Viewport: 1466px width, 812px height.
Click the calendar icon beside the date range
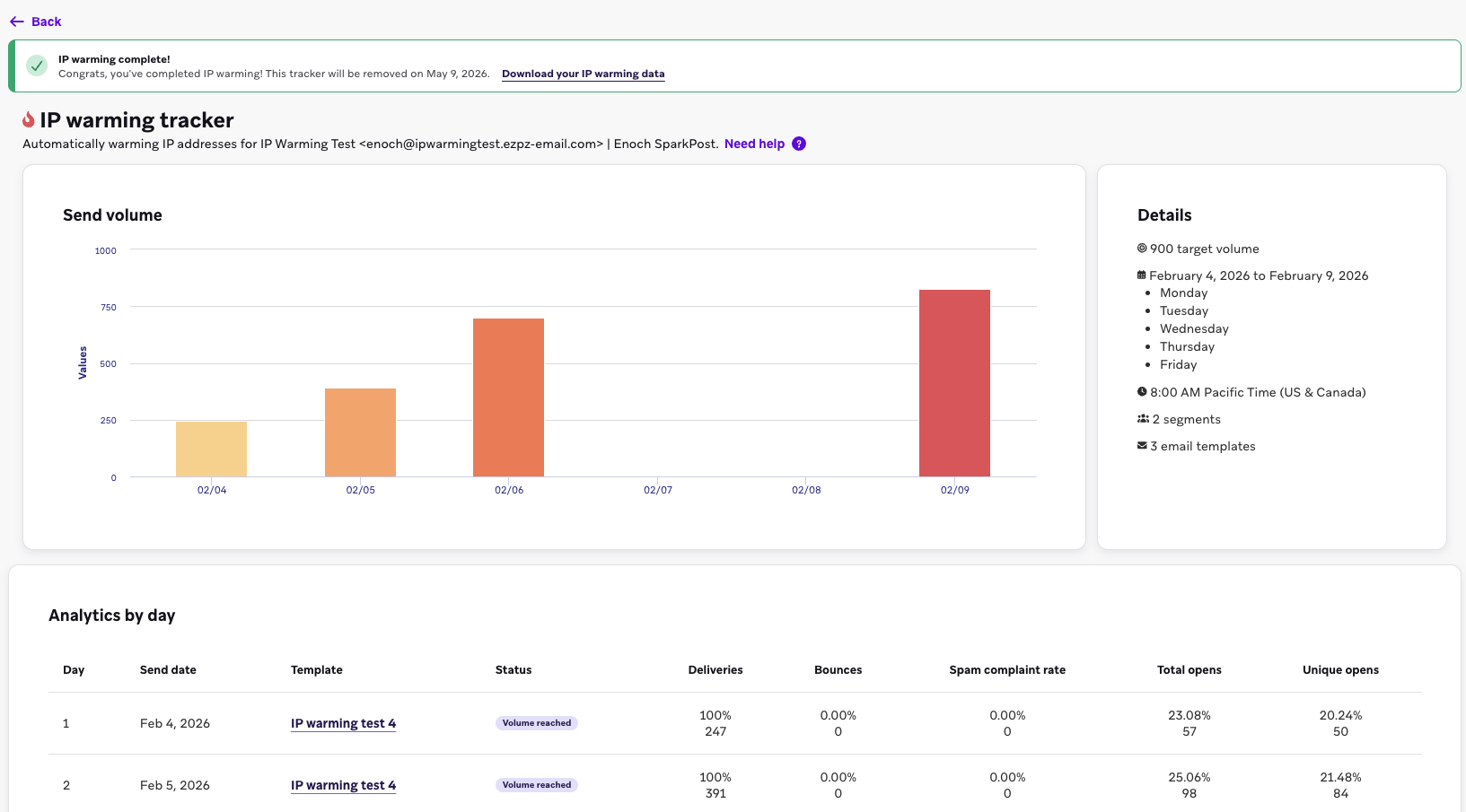pos(1142,275)
